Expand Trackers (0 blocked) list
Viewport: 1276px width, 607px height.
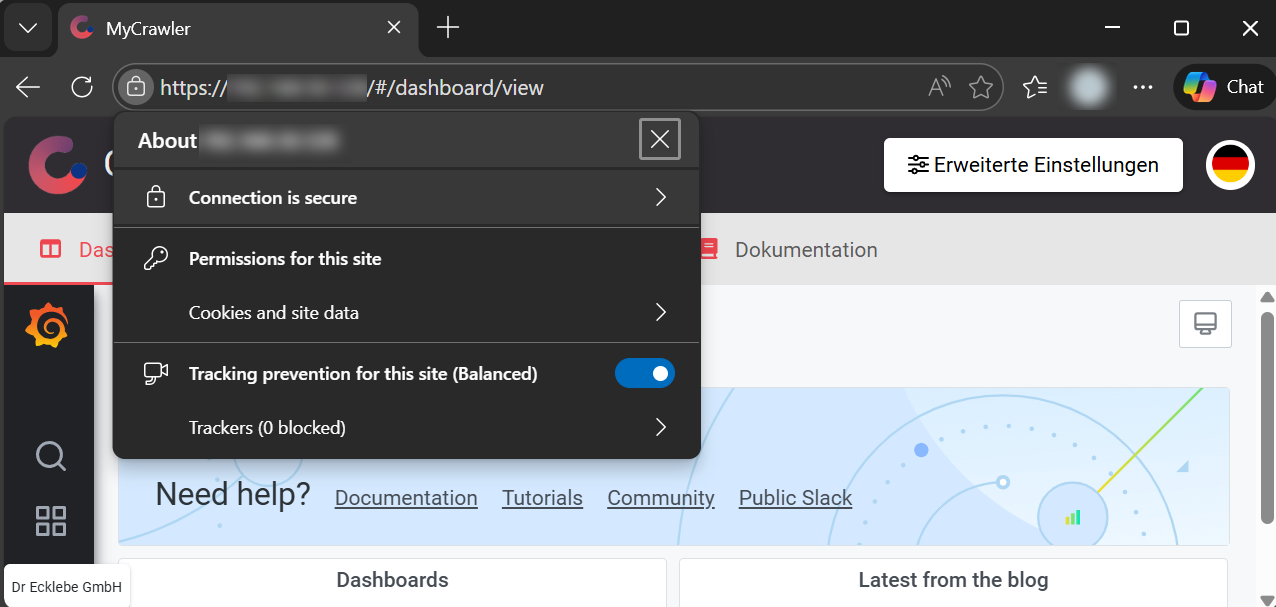(x=406, y=428)
